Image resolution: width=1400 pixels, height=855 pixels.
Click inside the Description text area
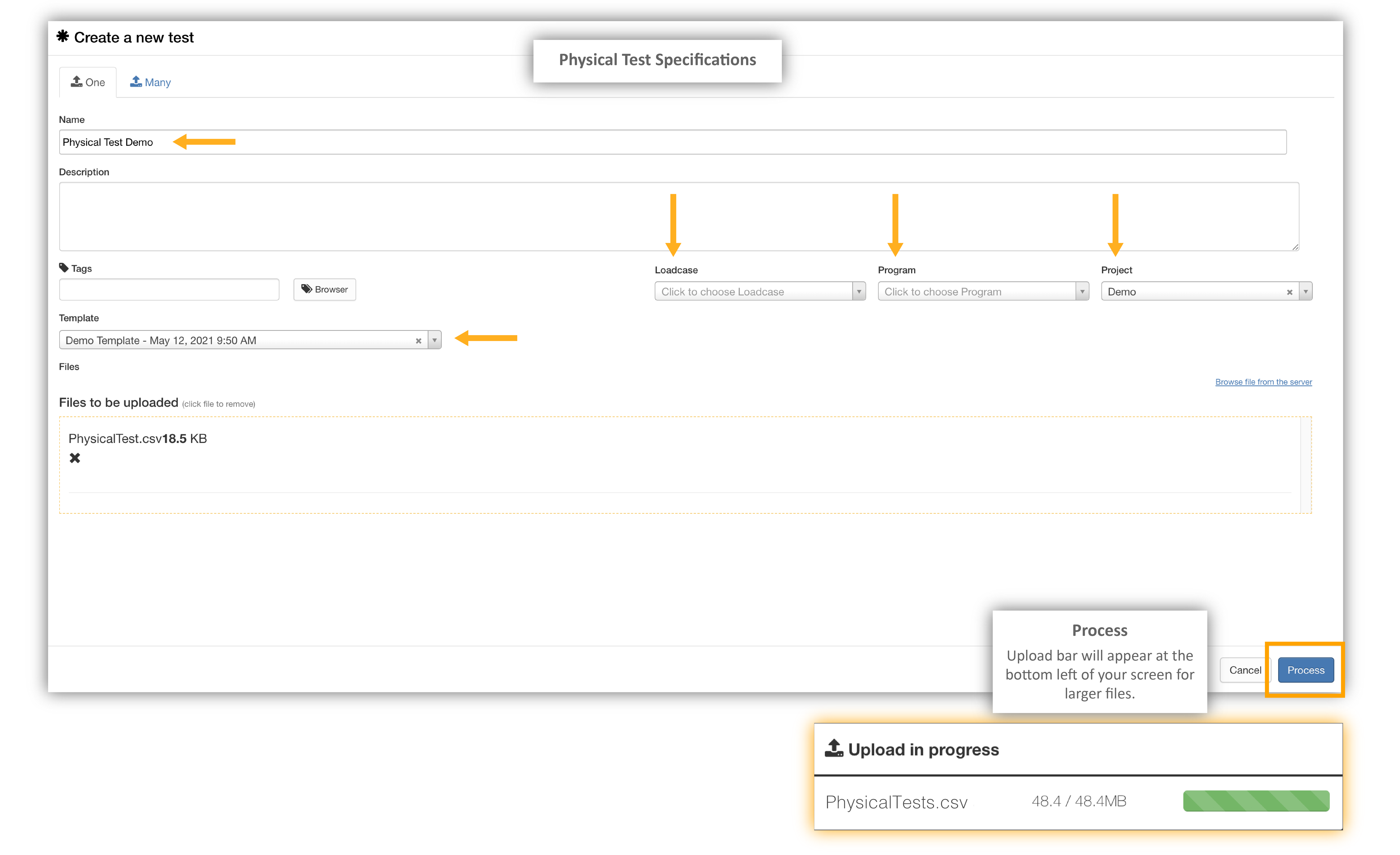pos(679,217)
